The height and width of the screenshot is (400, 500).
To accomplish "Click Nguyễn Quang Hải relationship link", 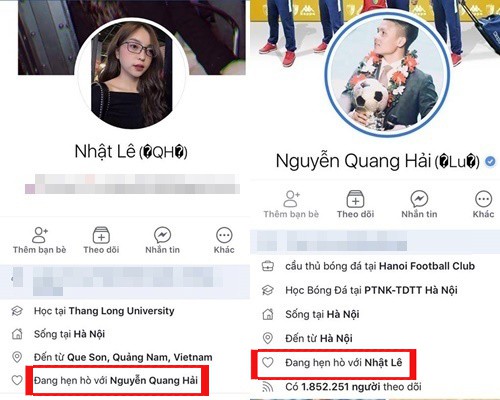I will 154,380.
